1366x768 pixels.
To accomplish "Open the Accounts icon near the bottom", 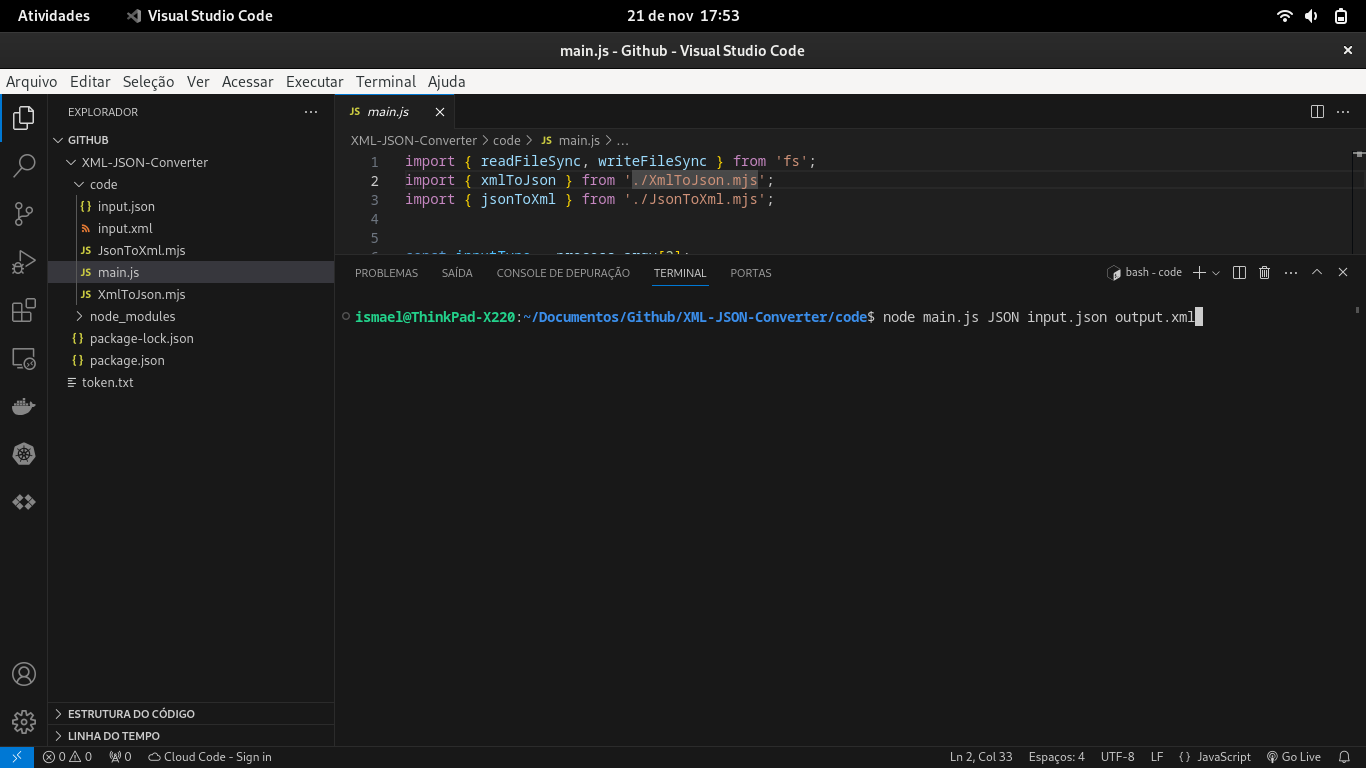I will coord(24,674).
